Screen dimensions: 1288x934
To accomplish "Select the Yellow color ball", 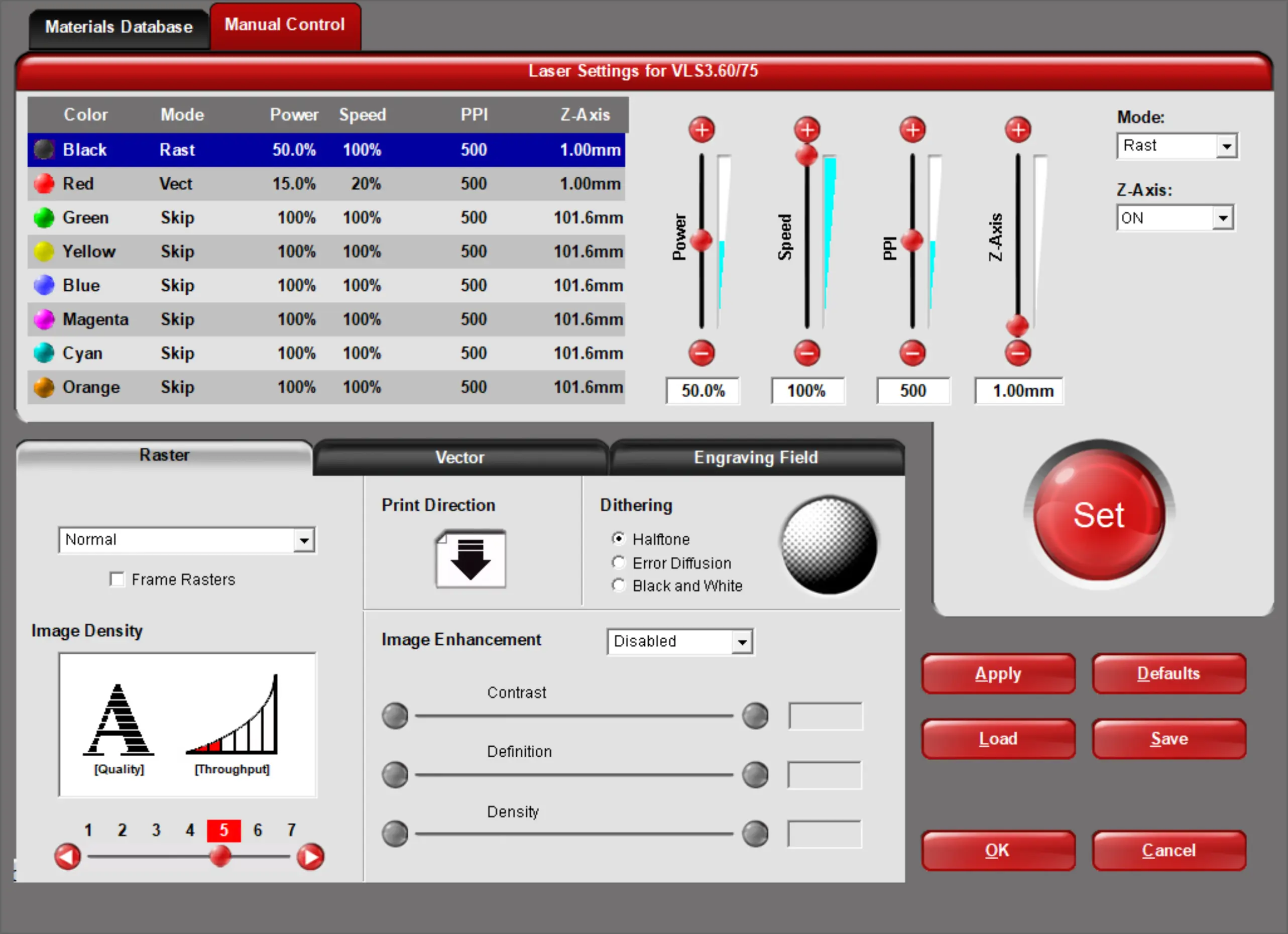I will click(44, 251).
